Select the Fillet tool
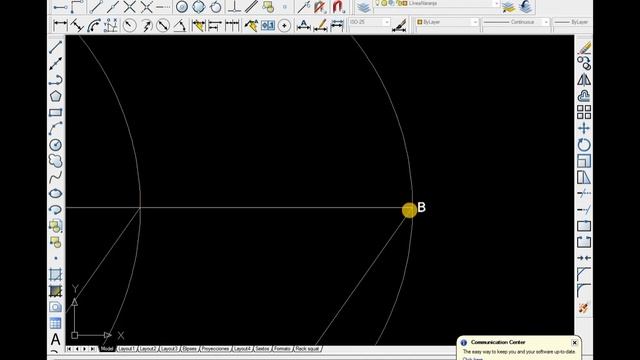640x360 pixels. click(584, 291)
